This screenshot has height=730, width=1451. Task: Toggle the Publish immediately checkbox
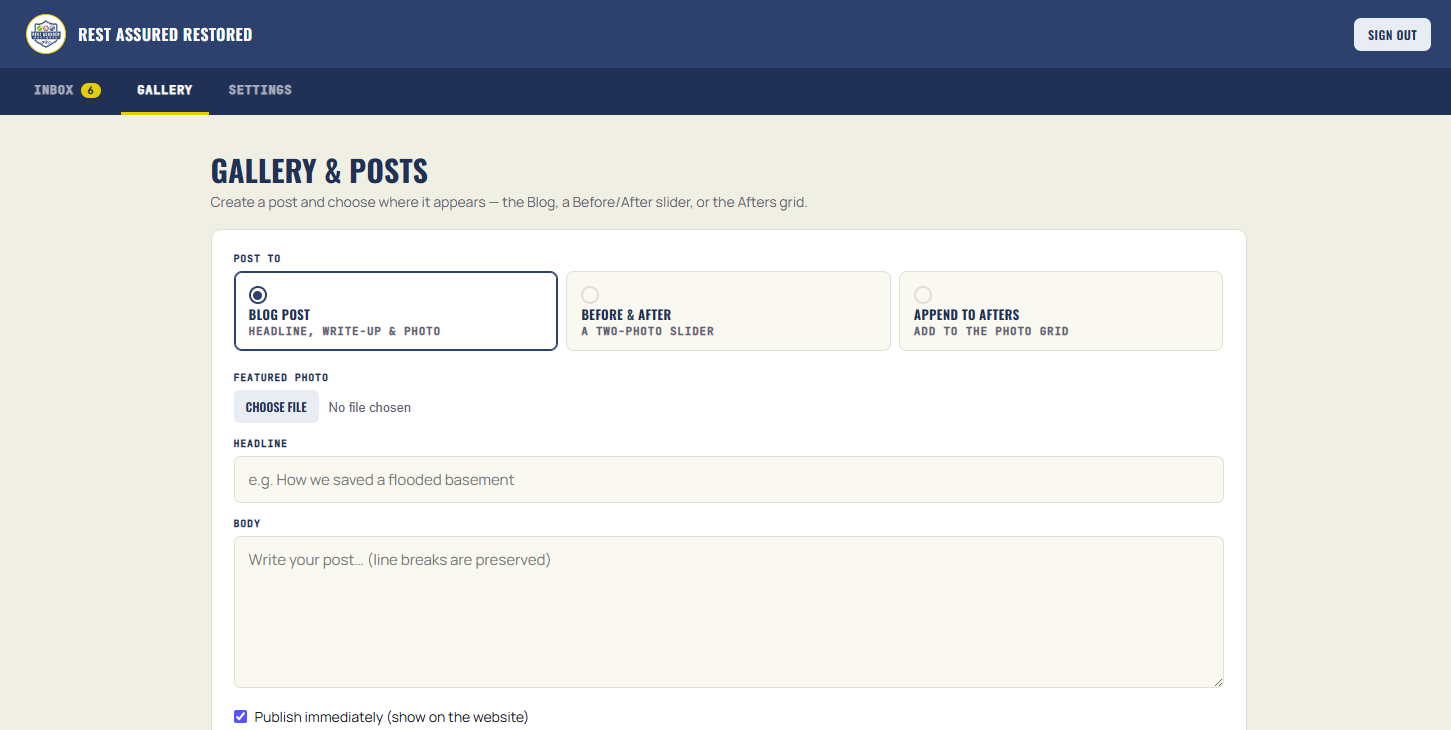click(240, 717)
